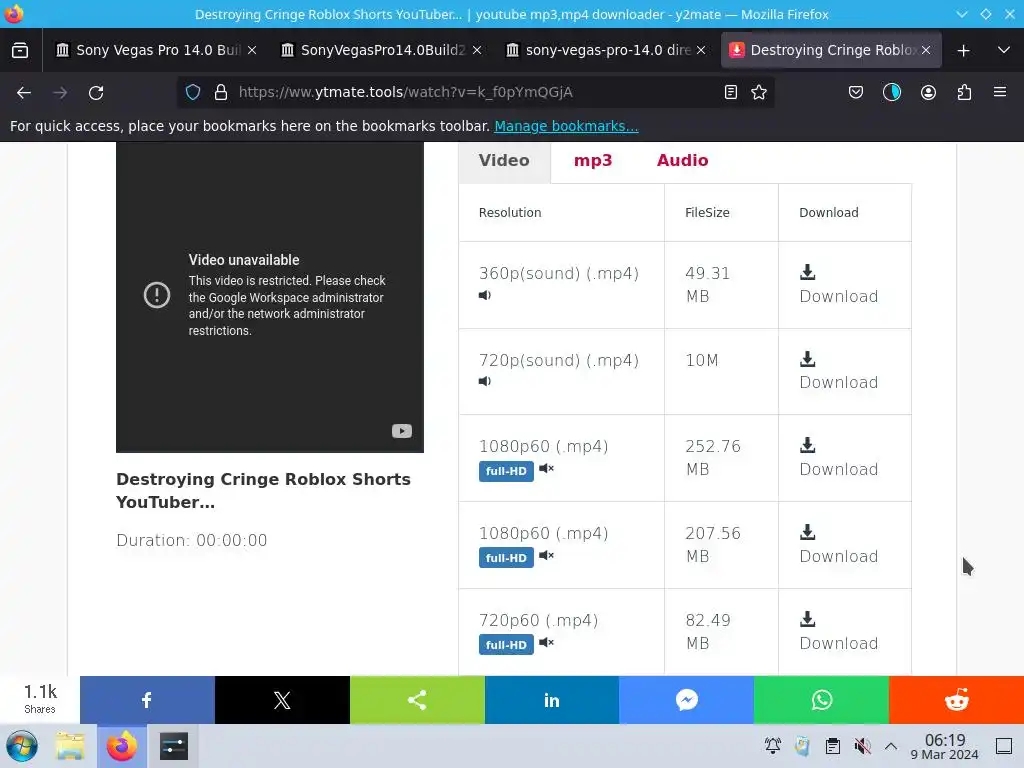The image size is (1024, 768).
Task: Unmute the volume in system tray
Action: (863, 746)
